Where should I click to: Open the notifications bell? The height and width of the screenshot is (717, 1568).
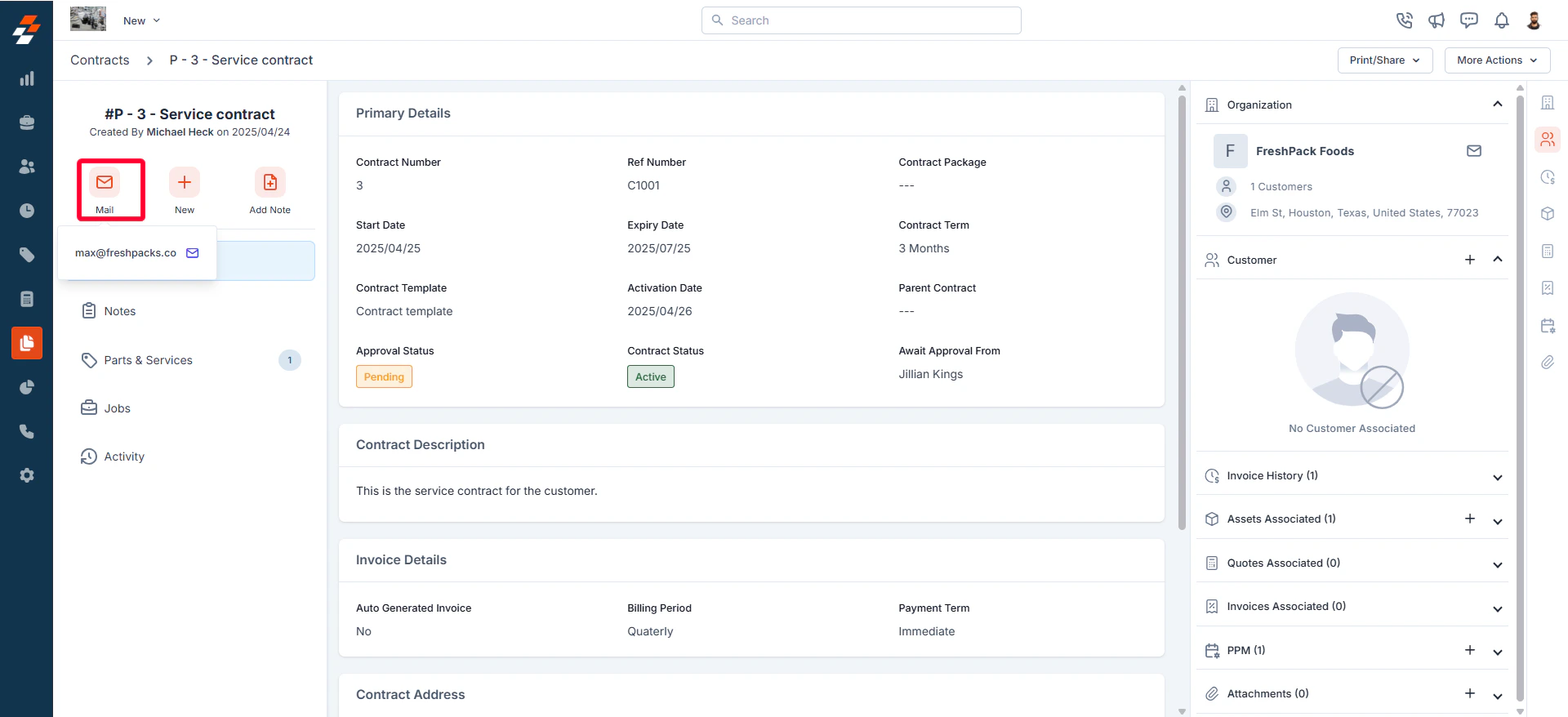tap(1502, 20)
